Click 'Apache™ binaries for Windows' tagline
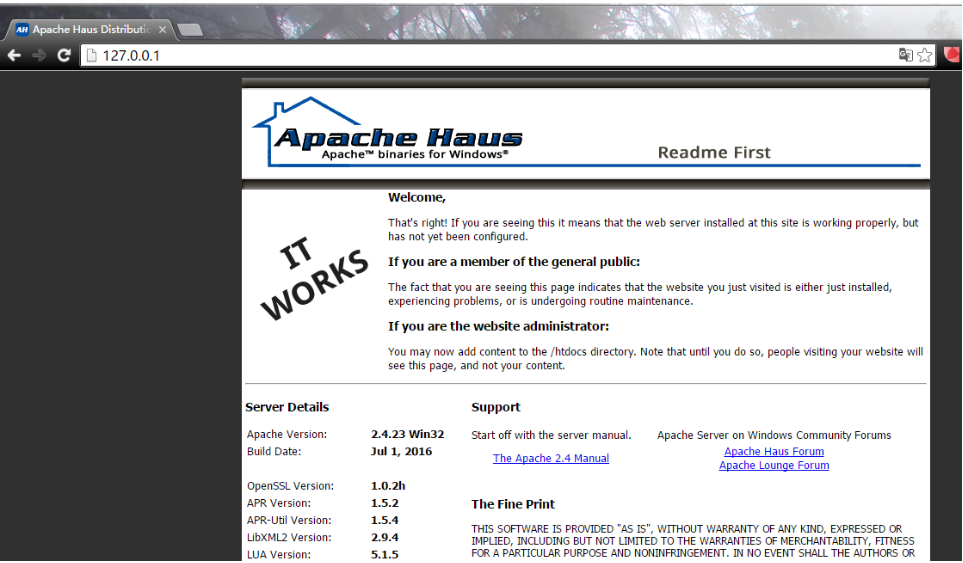963x563 pixels. pyautogui.click(x=415, y=154)
